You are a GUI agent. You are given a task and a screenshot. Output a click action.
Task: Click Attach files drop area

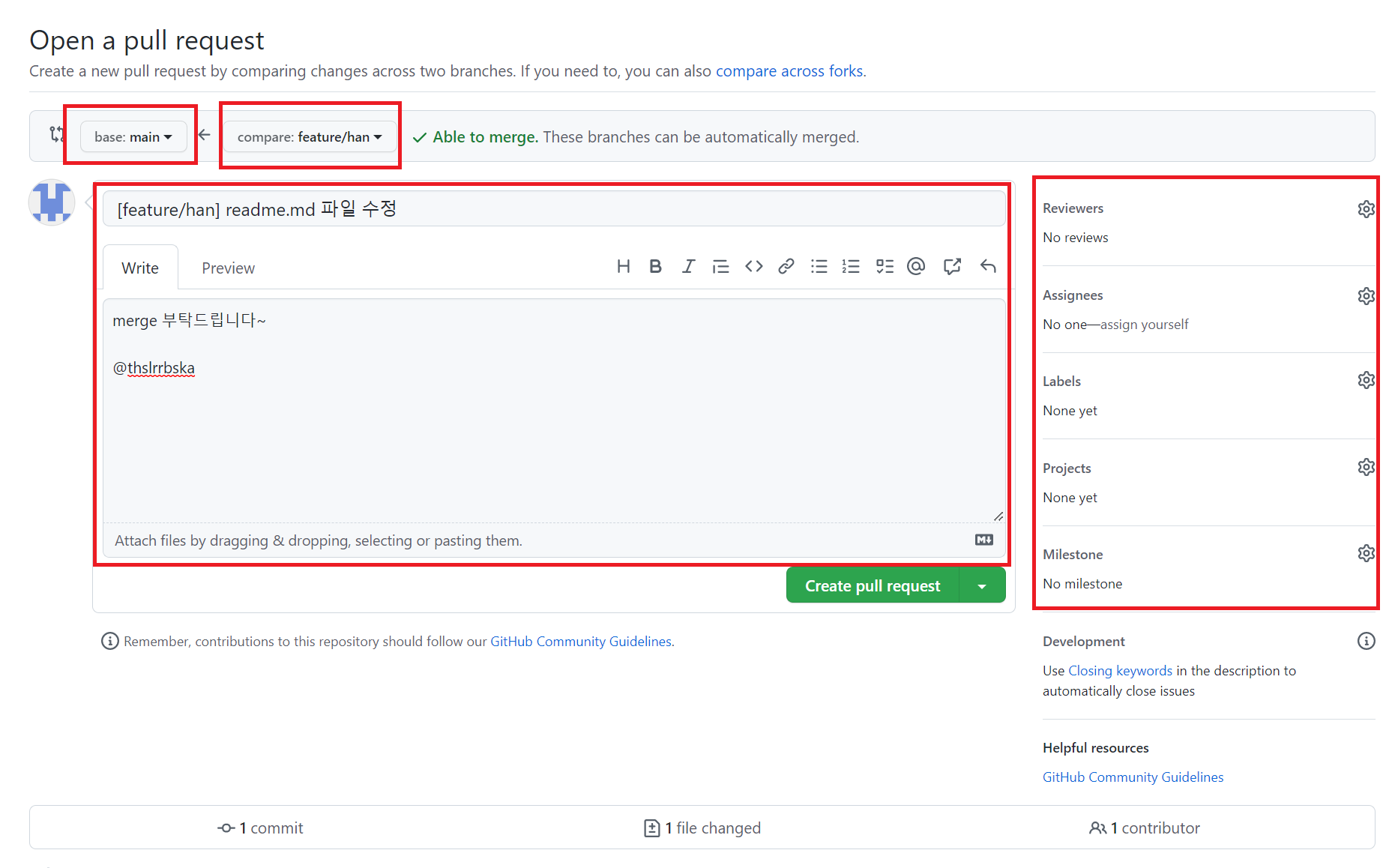pos(554,540)
